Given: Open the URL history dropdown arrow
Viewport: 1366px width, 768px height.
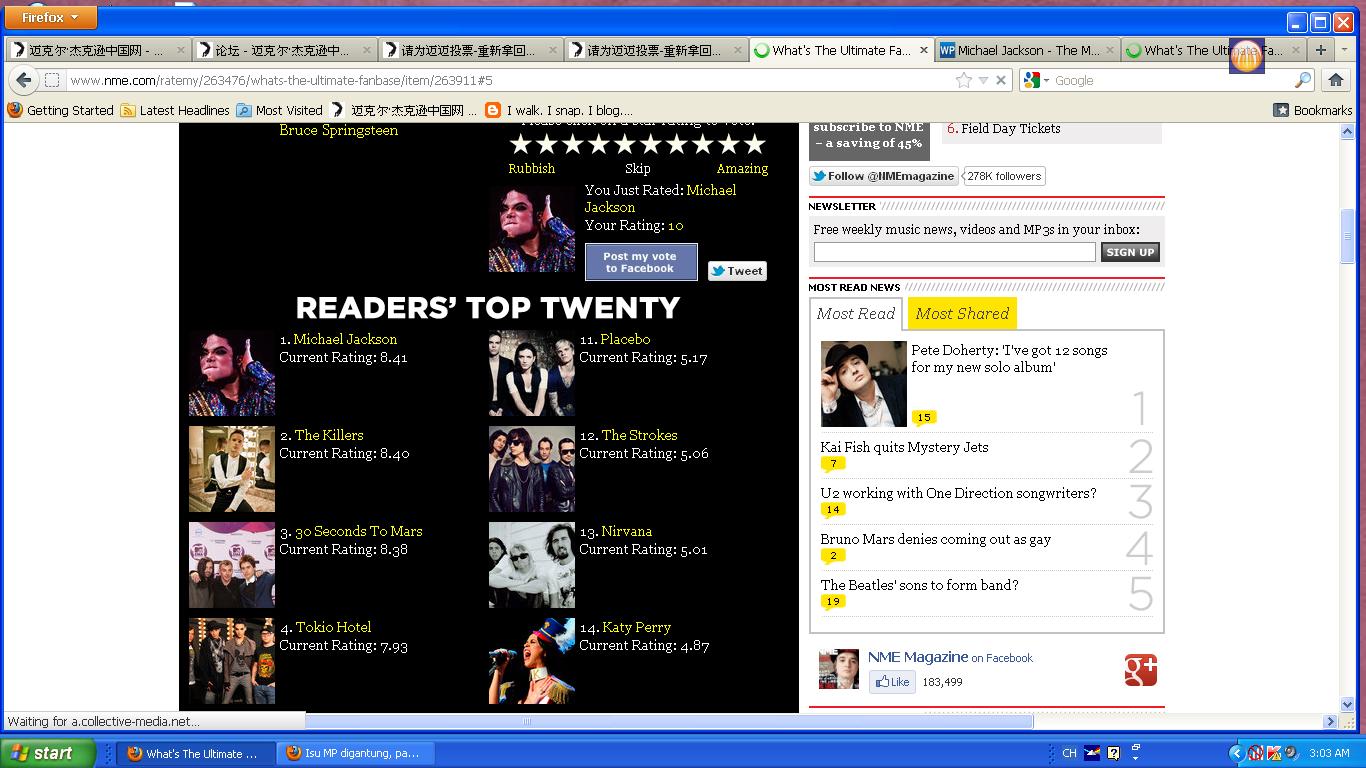Looking at the screenshot, I should (983, 80).
